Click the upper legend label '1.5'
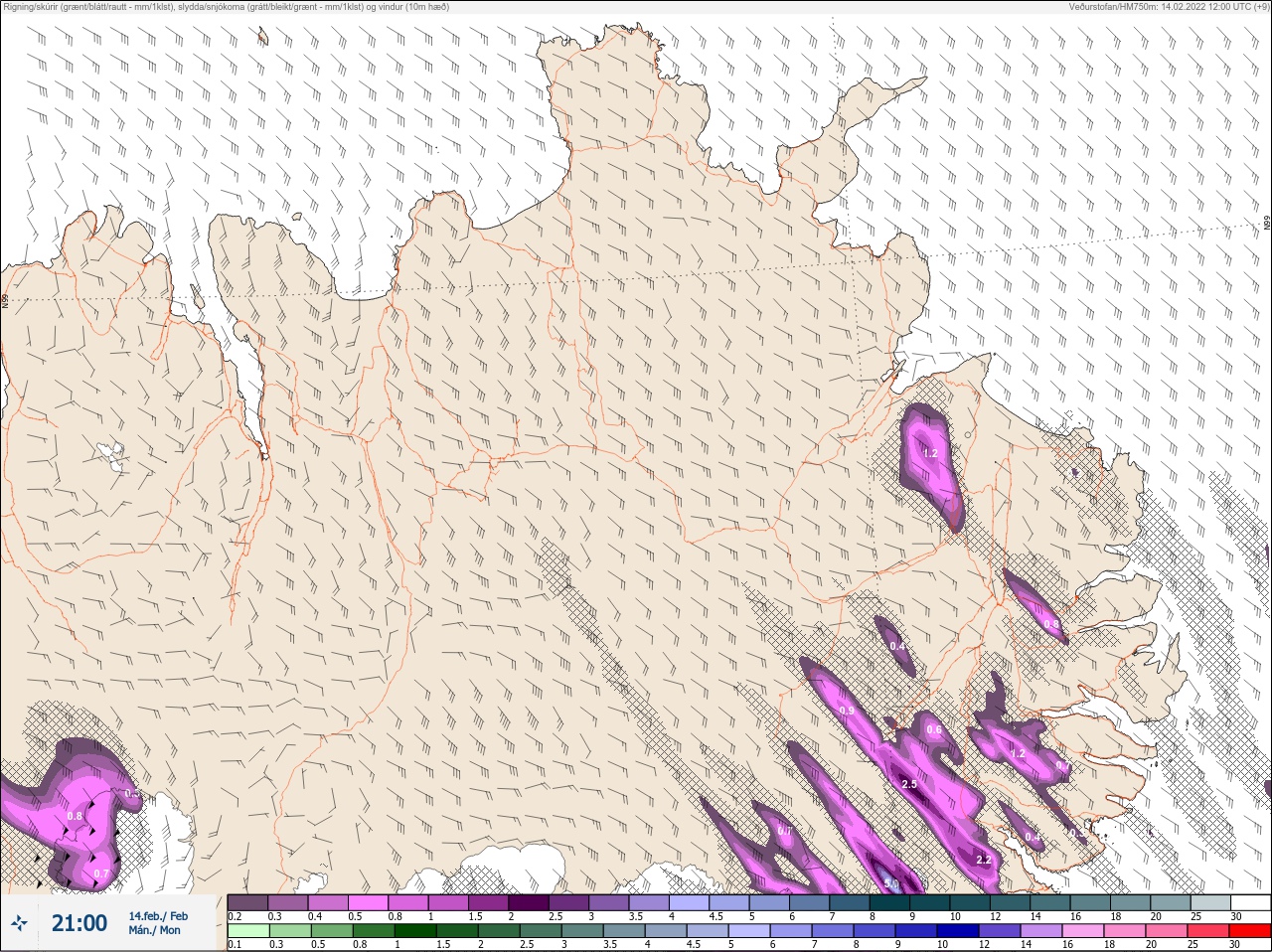 [476, 916]
